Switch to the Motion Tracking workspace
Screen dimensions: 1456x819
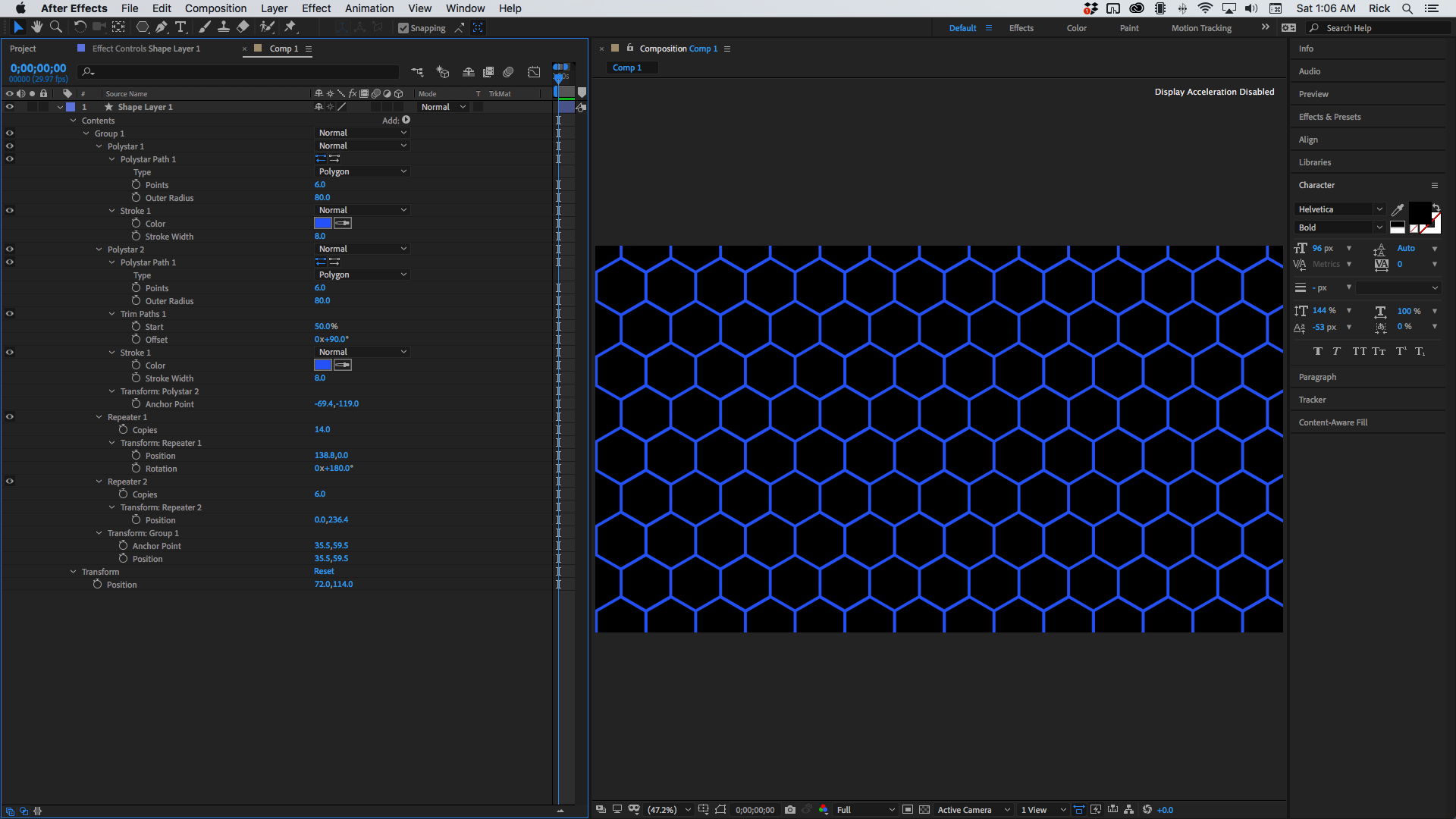click(1200, 28)
